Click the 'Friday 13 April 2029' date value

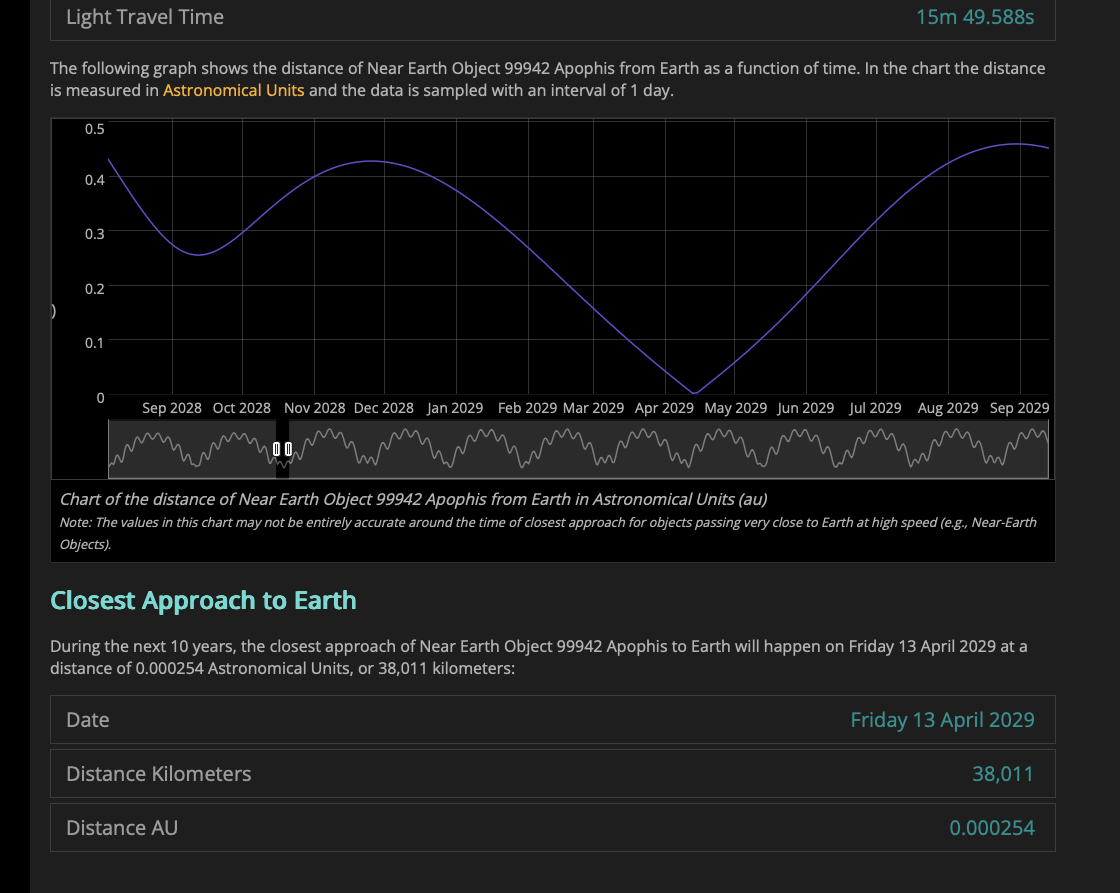942,720
